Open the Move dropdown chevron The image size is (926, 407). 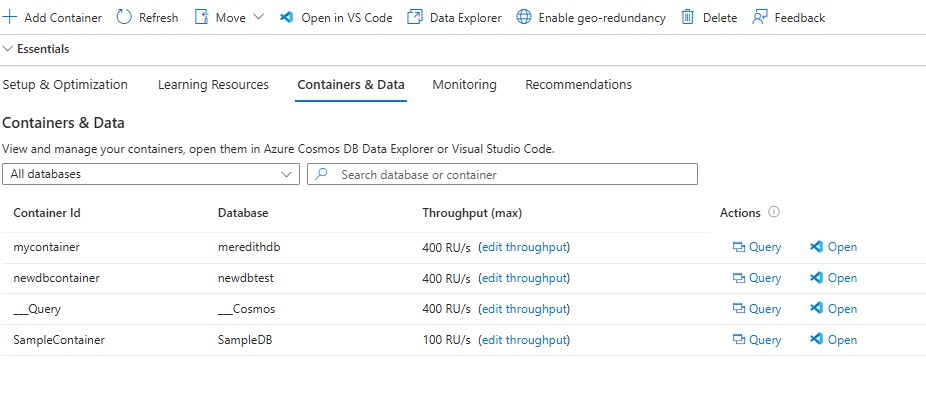click(x=258, y=17)
